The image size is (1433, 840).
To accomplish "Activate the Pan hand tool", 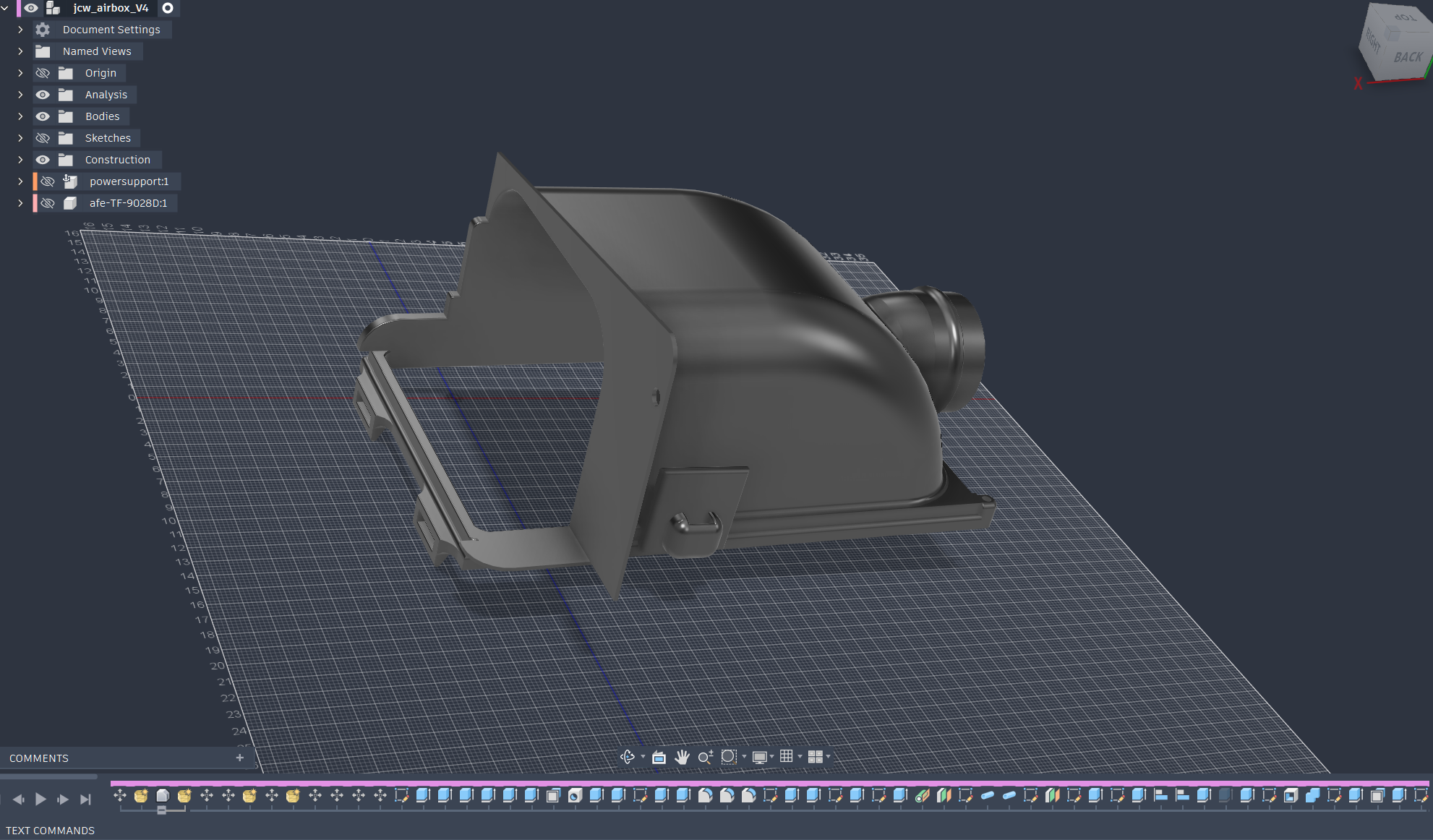I will [x=682, y=757].
